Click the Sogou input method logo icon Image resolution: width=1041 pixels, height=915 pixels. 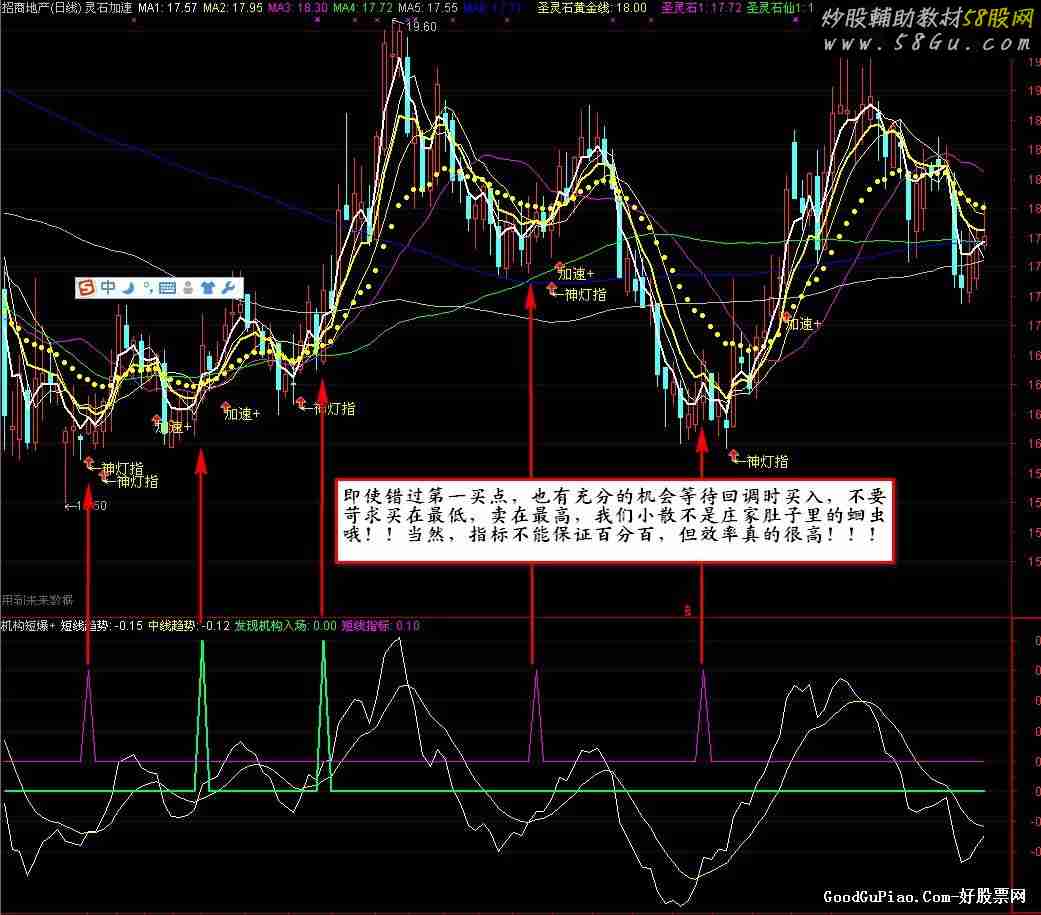[x=86, y=288]
